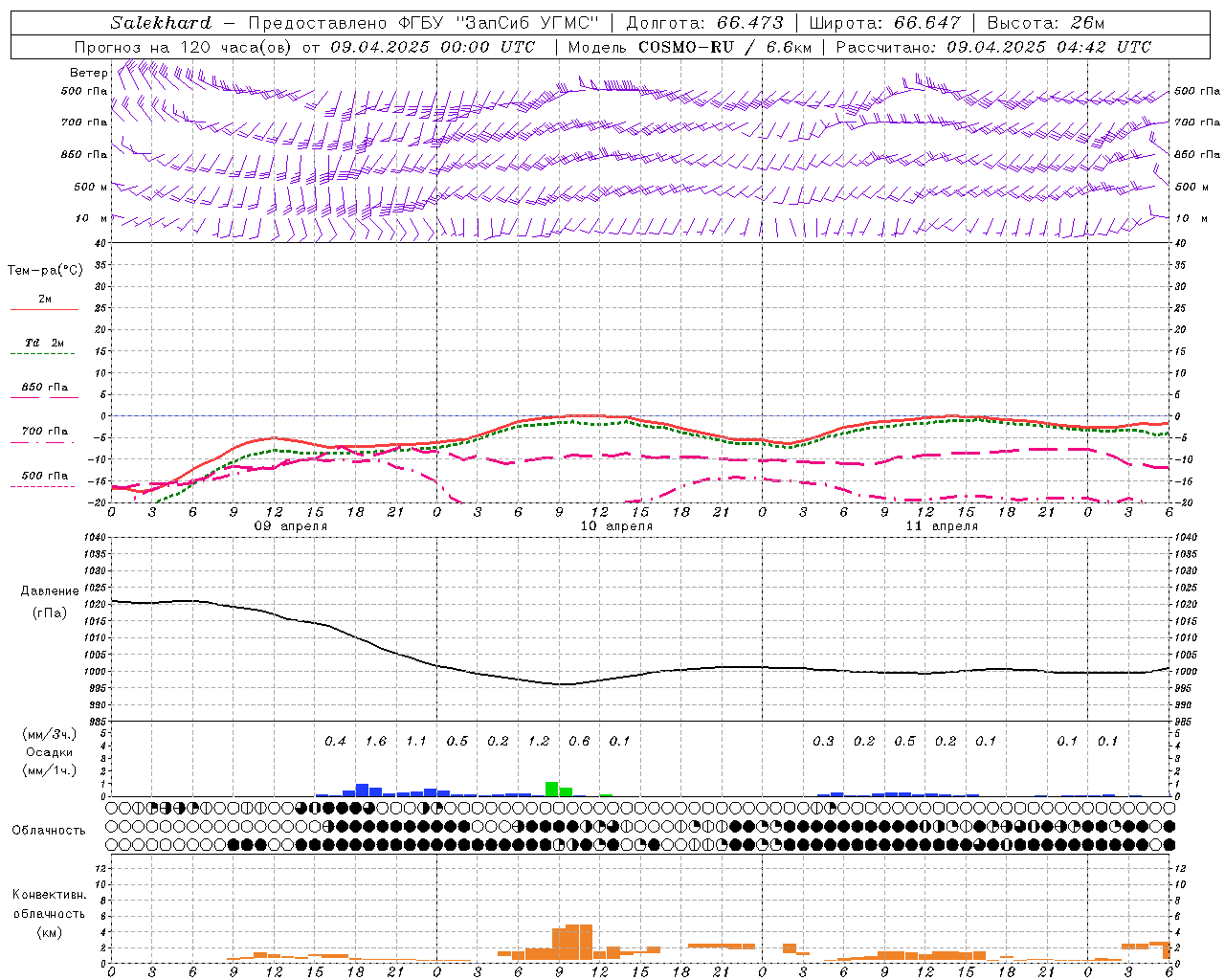Click the Тем-ра(°C) temperature panel label

tap(45, 271)
